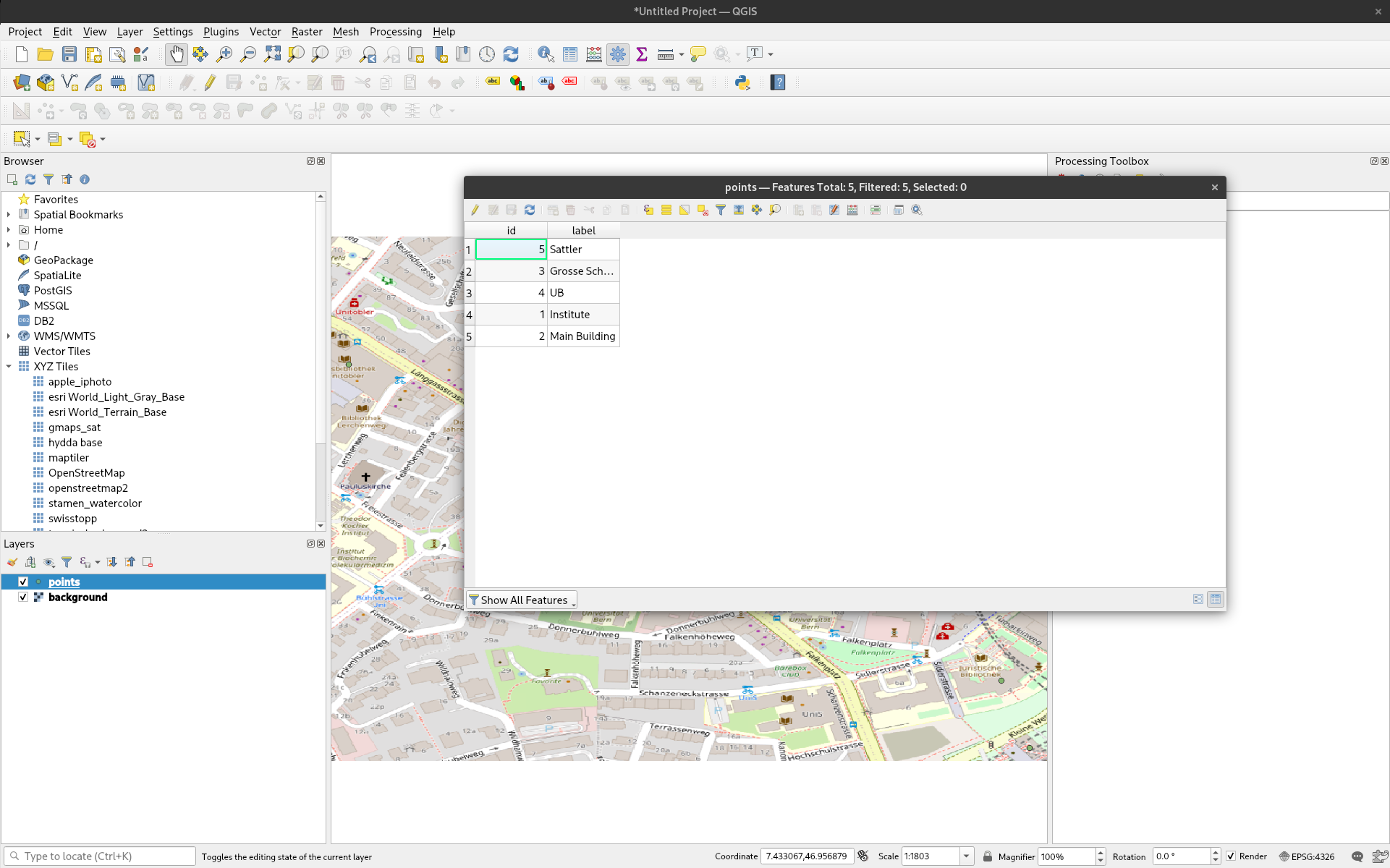Open the Python Console icon
This screenshot has height=868, width=1390.
(x=742, y=82)
